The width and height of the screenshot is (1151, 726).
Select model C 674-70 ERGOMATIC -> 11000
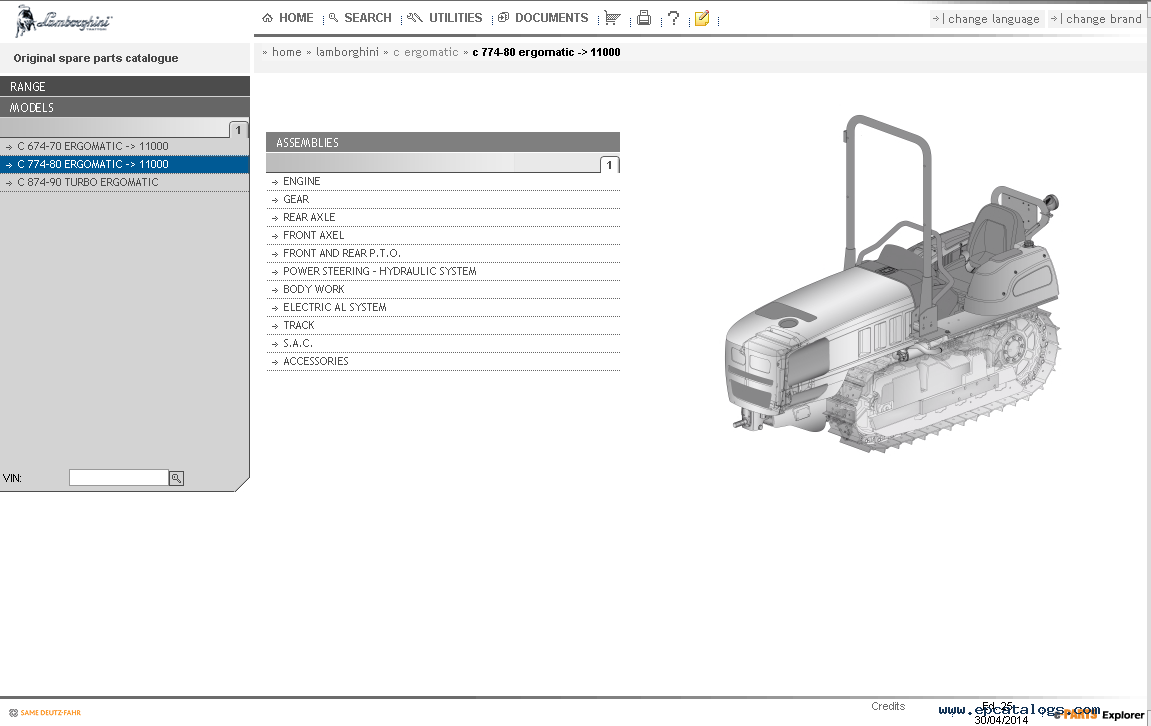click(125, 146)
